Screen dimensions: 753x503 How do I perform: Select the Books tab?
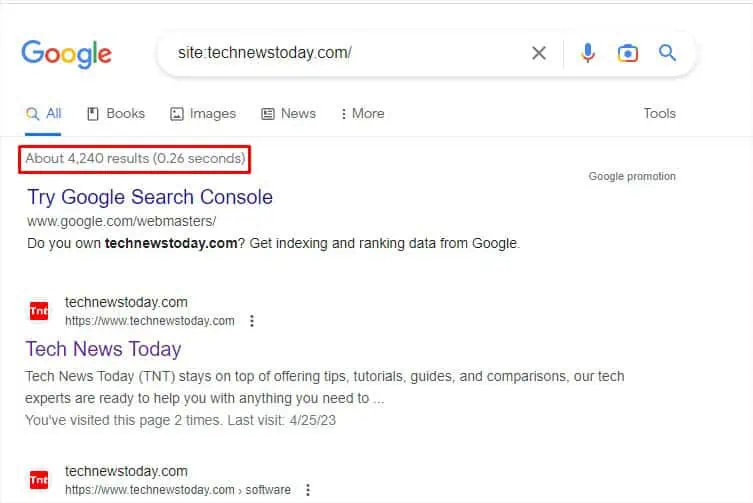(x=116, y=114)
